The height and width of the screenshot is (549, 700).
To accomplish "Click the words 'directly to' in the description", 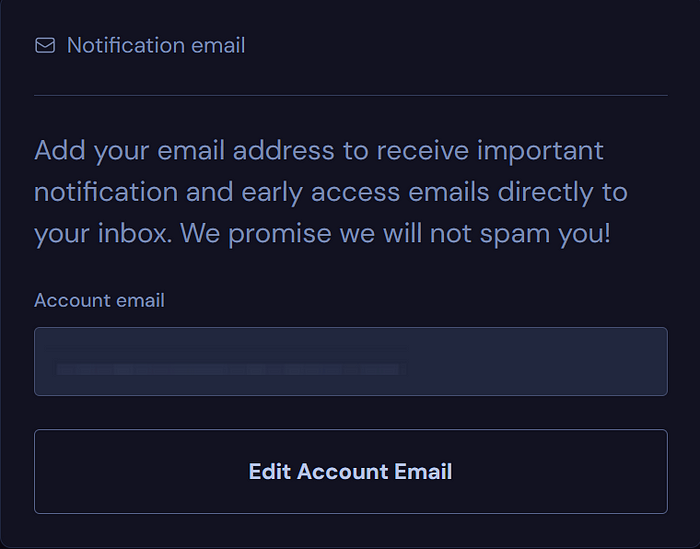I will point(562,192).
